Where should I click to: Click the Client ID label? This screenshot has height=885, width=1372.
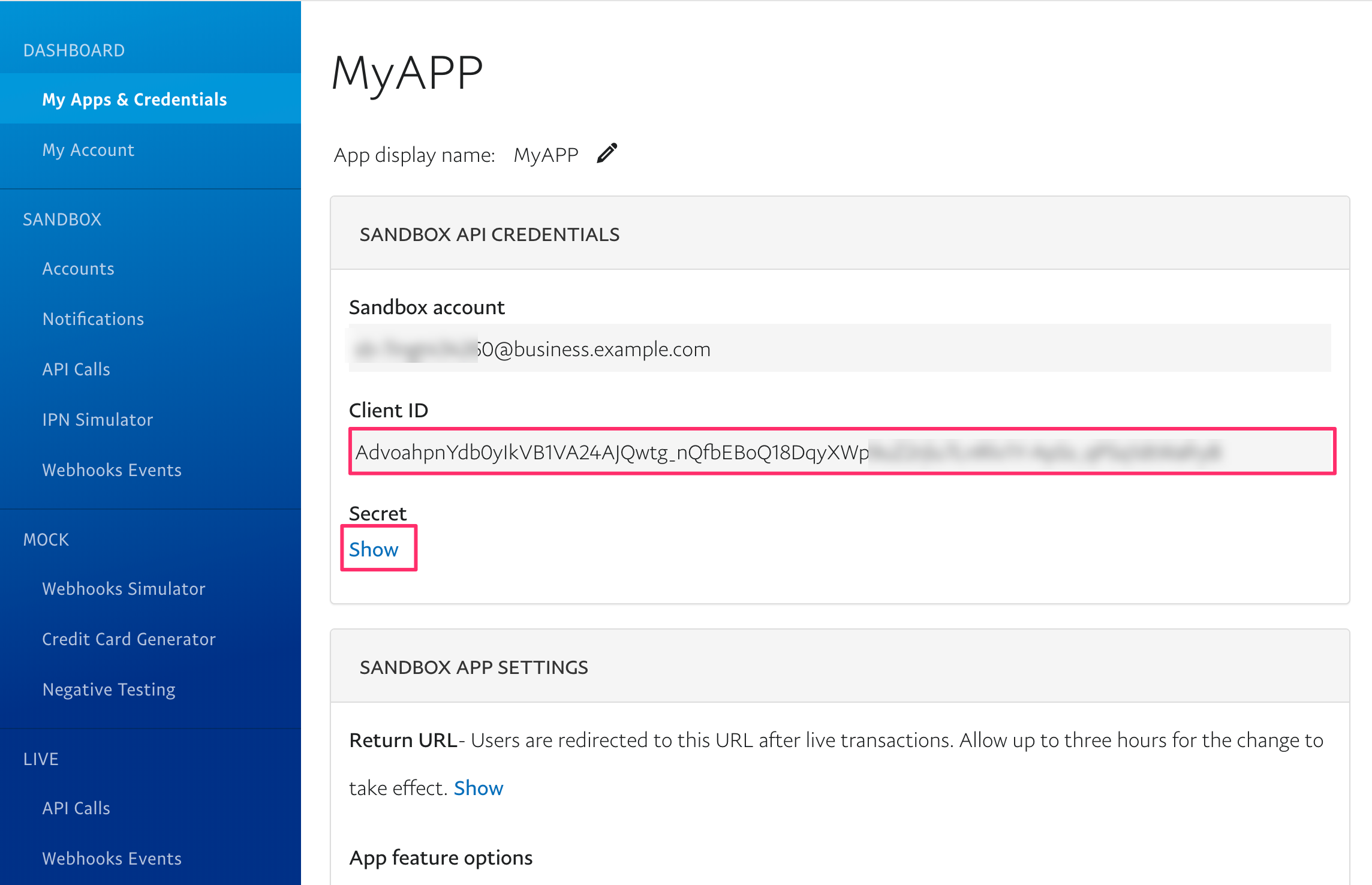point(389,410)
